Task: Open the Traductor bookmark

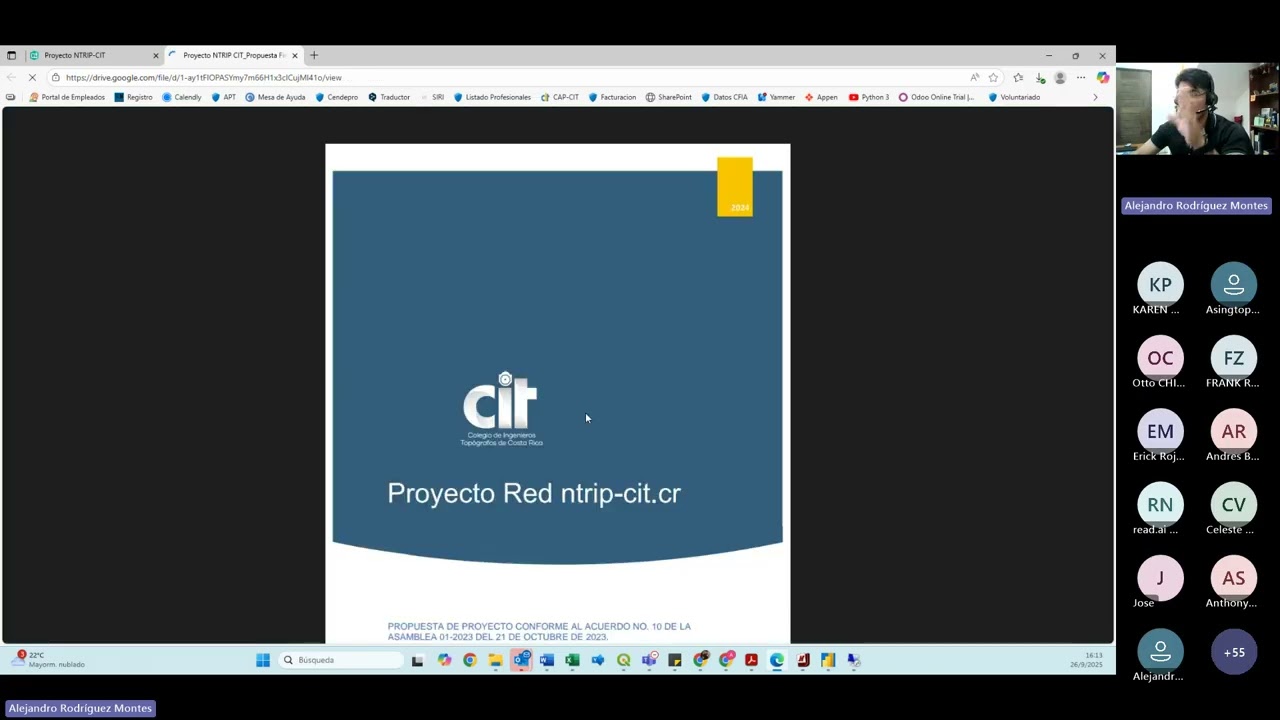Action: click(x=388, y=97)
